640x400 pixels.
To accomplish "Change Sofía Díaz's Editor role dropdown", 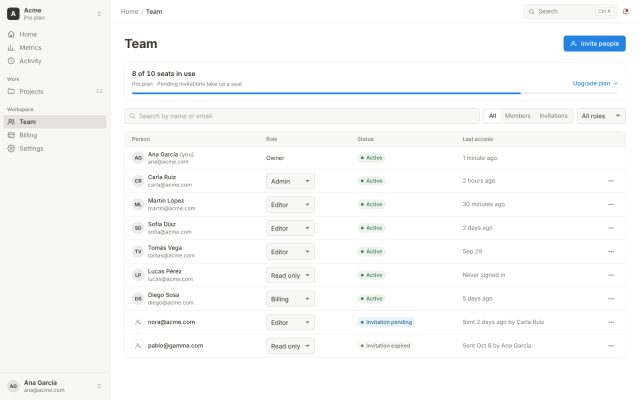I will 290,229.
